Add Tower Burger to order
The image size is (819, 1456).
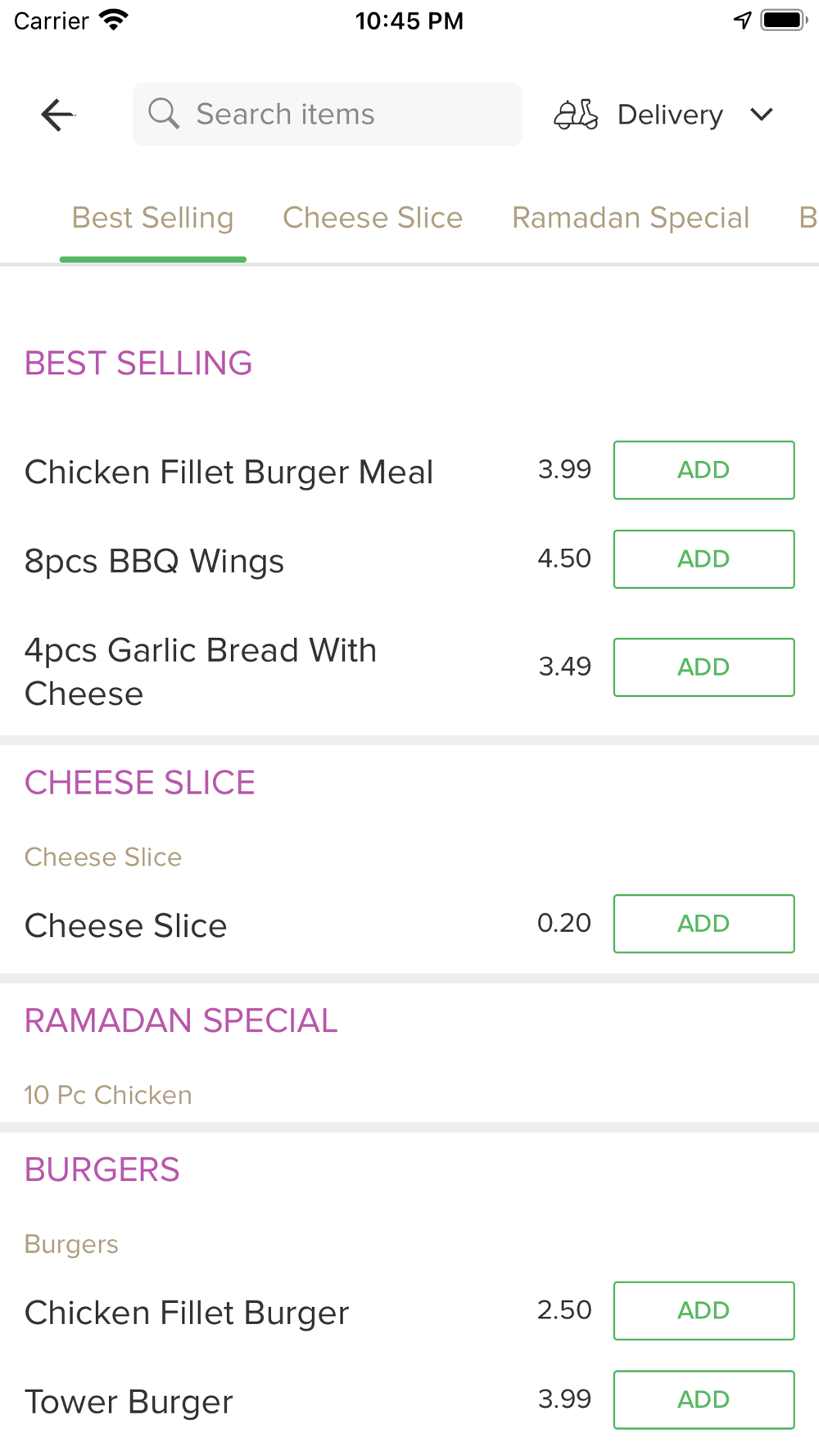(x=704, y=1400)
